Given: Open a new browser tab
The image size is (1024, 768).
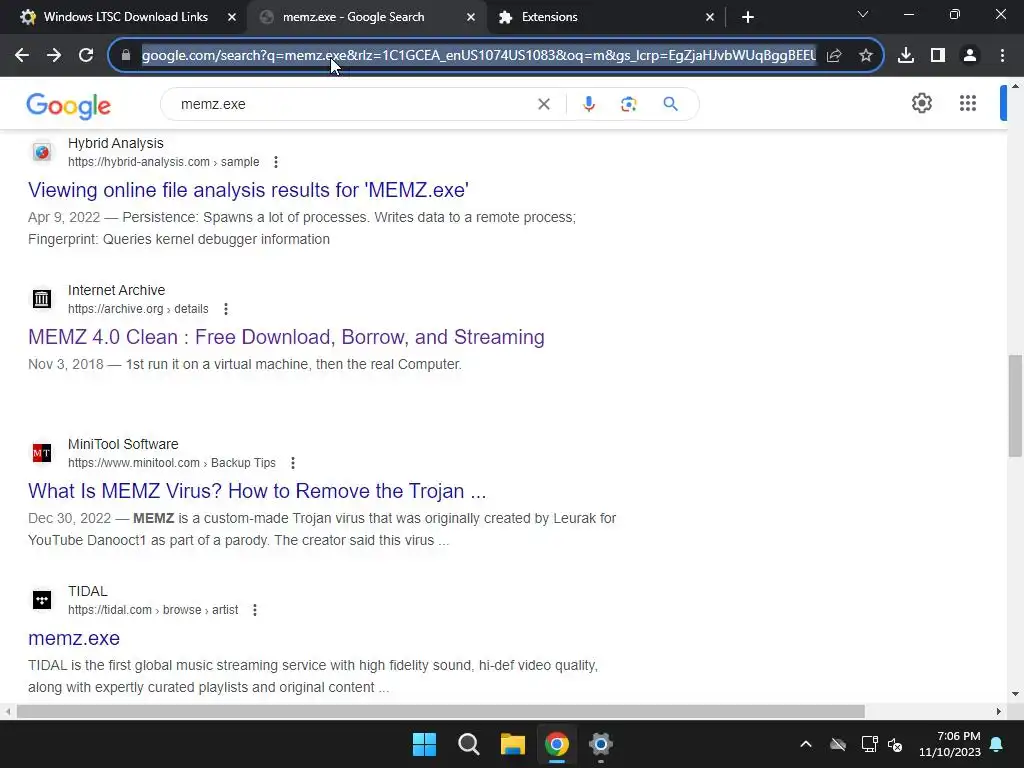Looking at the screenshot, I should [x=748, y=18].
